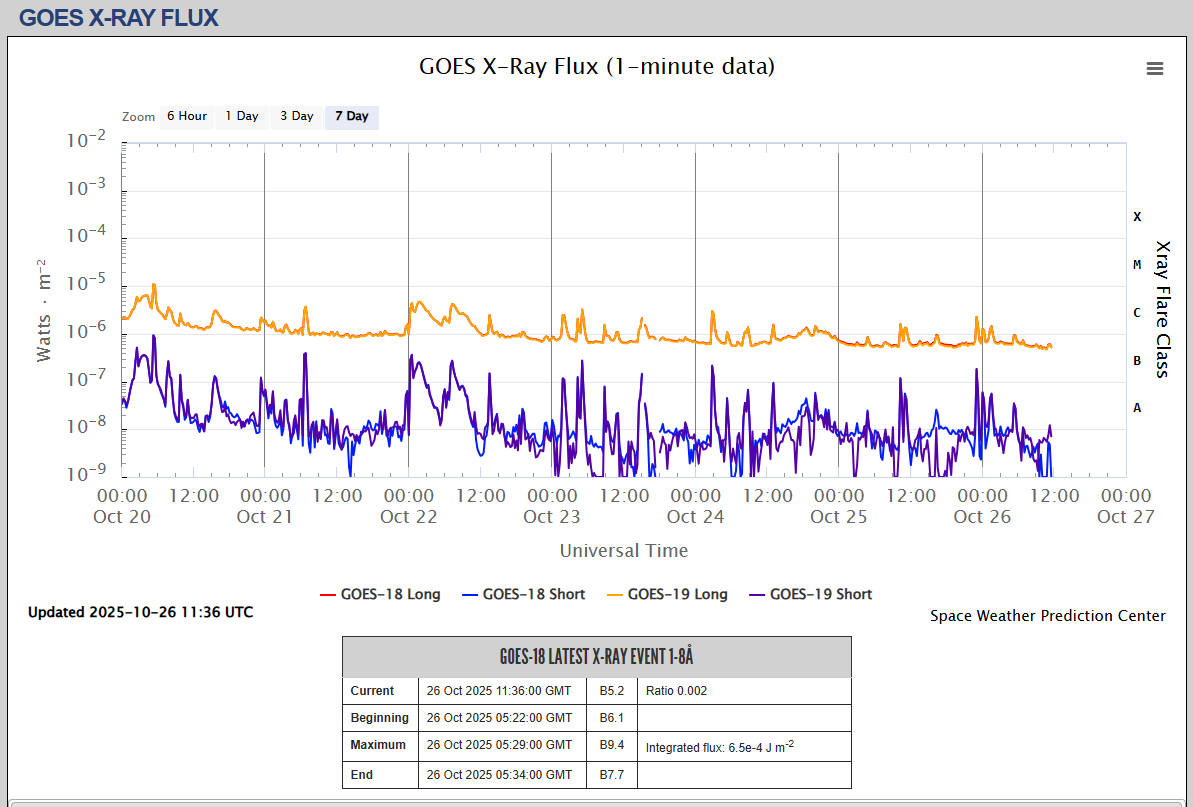The image size is (1193, 807).
Task: Click the X flare class label on the right axis
Action: [1137, 217]
